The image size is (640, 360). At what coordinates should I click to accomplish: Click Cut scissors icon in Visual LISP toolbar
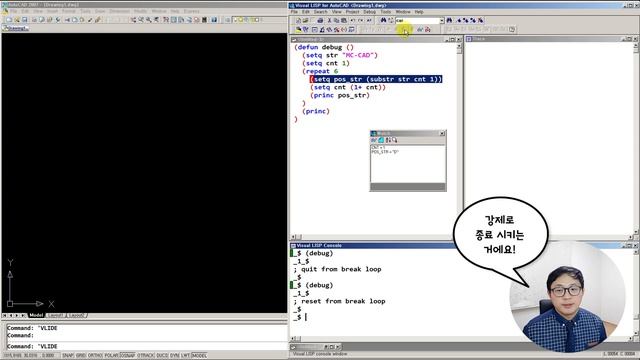329,20
